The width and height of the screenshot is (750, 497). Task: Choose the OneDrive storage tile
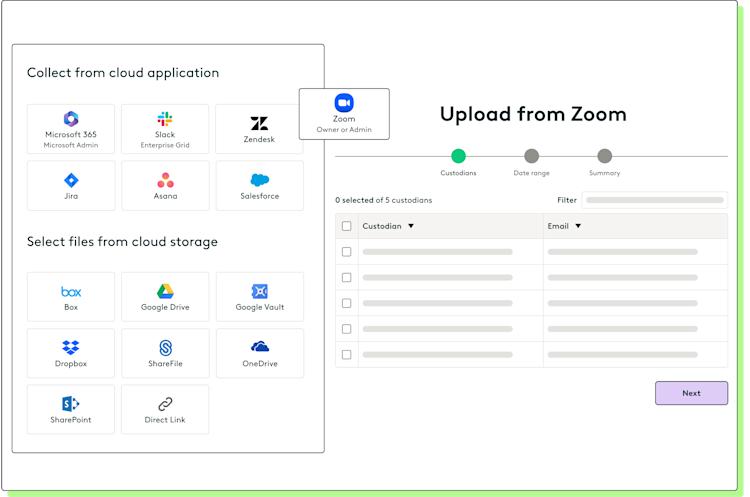click(259, 353)
